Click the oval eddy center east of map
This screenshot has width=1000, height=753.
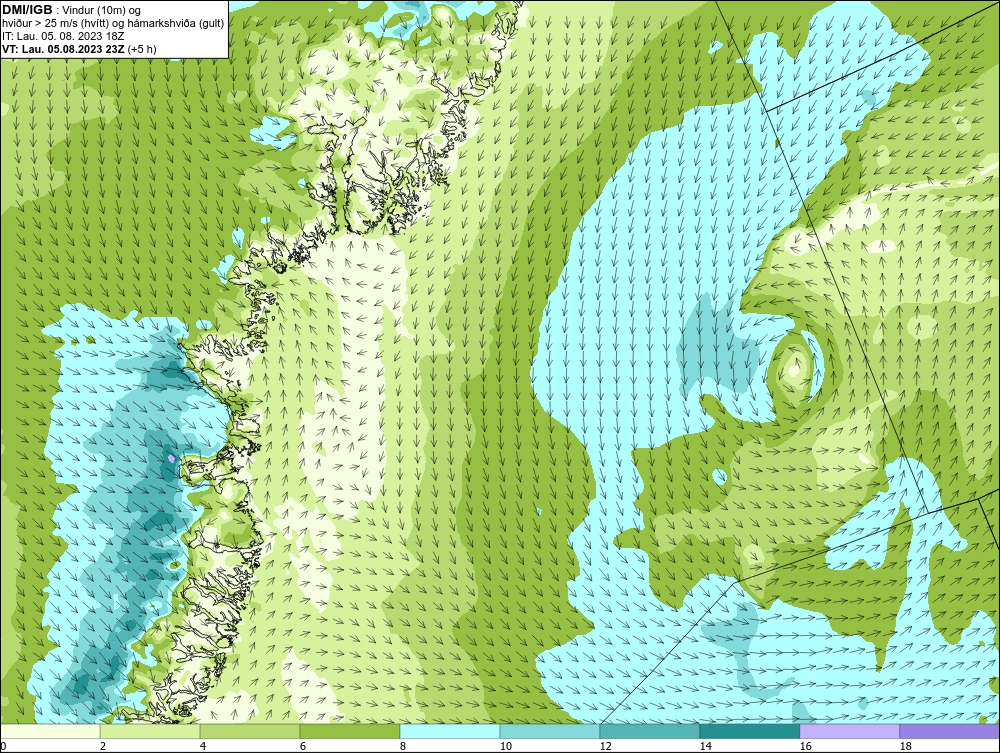pyautogui.click(x=793, y=369)
